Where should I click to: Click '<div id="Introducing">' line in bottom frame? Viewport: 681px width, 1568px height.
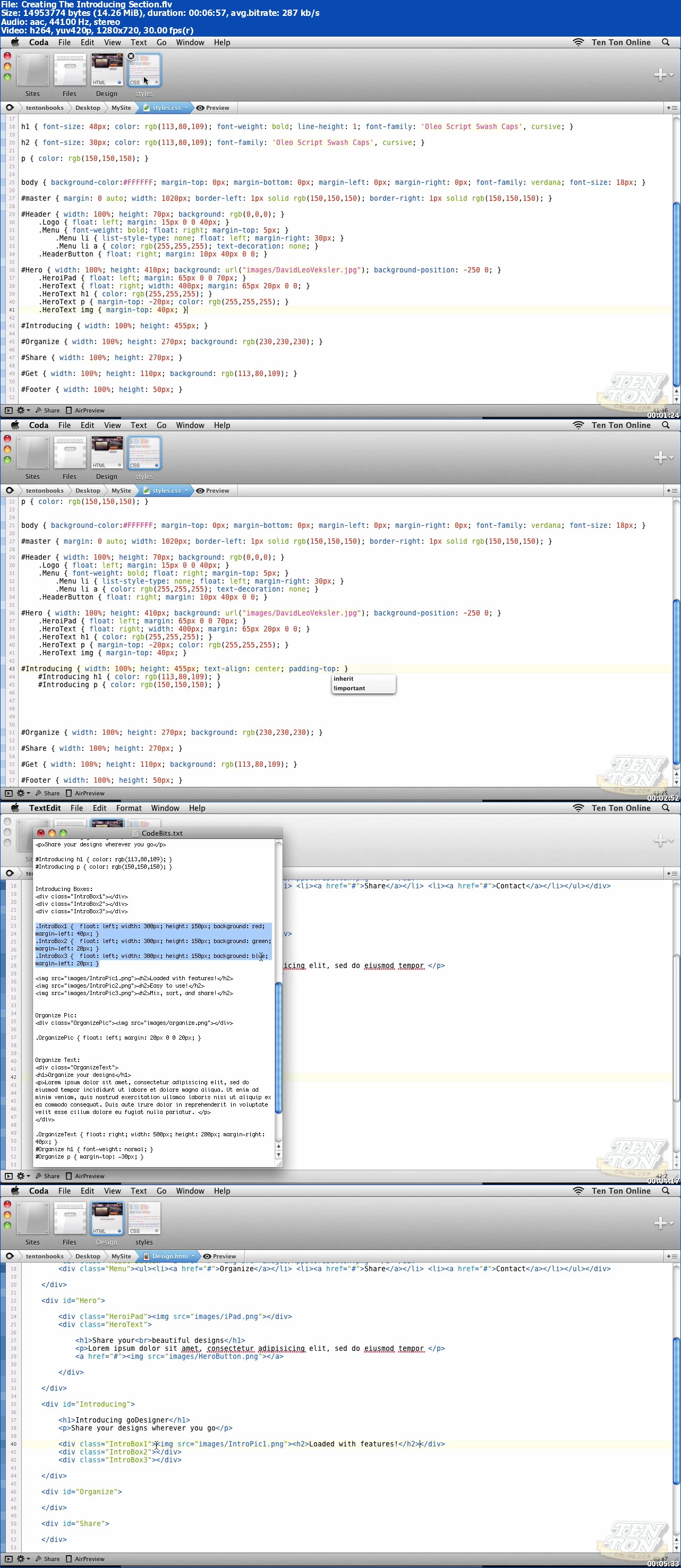click(88, 1404)
